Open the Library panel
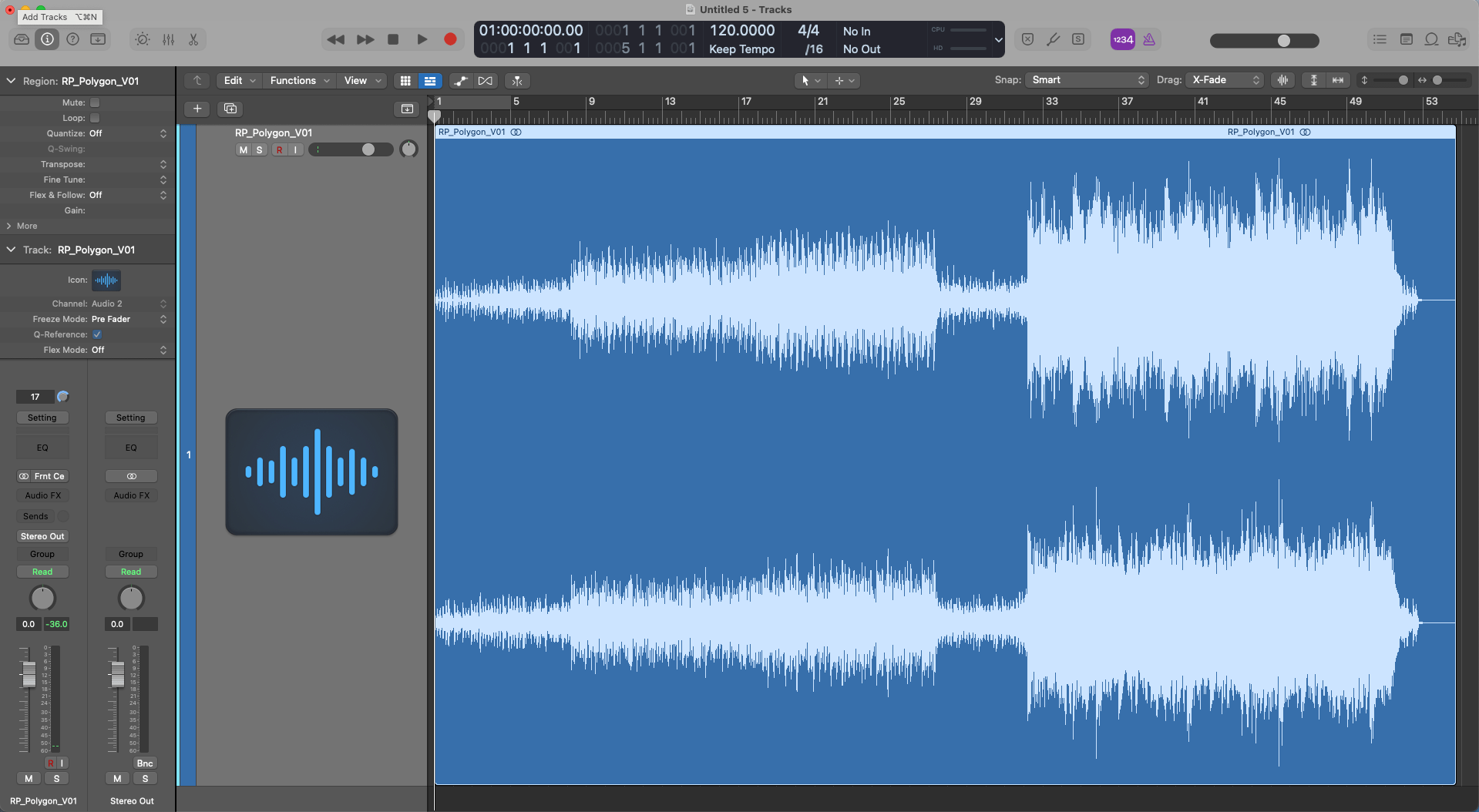The width and height of the screenshot is (1479, 812). pyautogui.click(x=21, y=39)
